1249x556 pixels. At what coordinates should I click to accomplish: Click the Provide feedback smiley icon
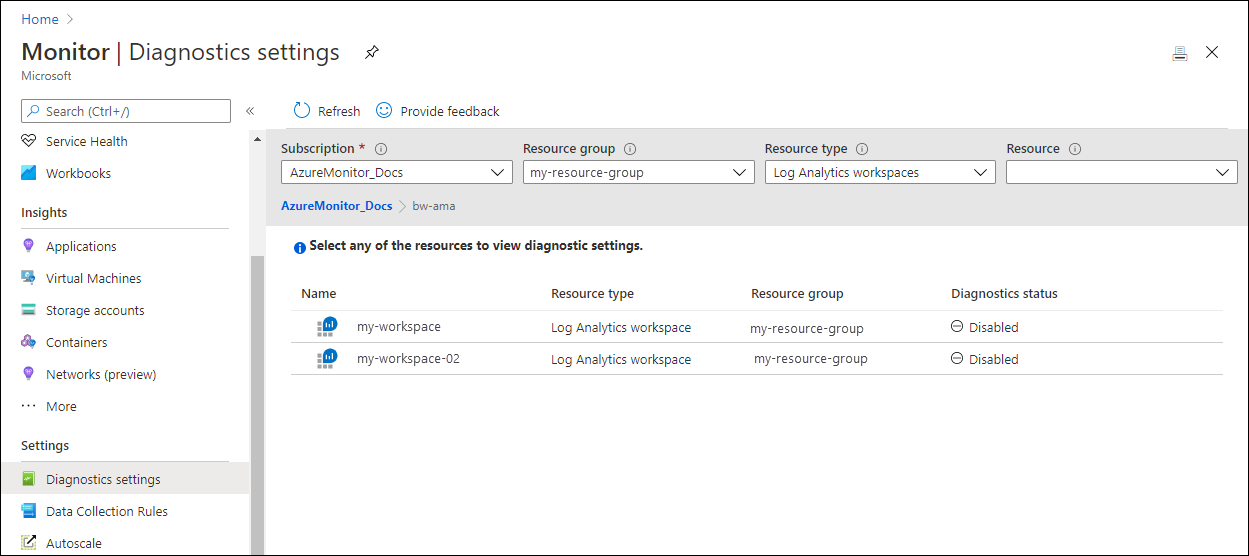pos(384,110)
